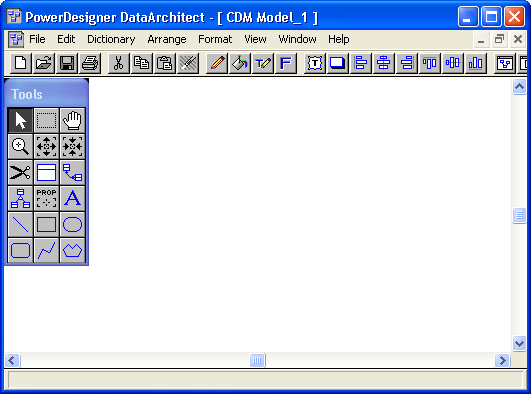Select the PROP properties tool

coord(46,199)
